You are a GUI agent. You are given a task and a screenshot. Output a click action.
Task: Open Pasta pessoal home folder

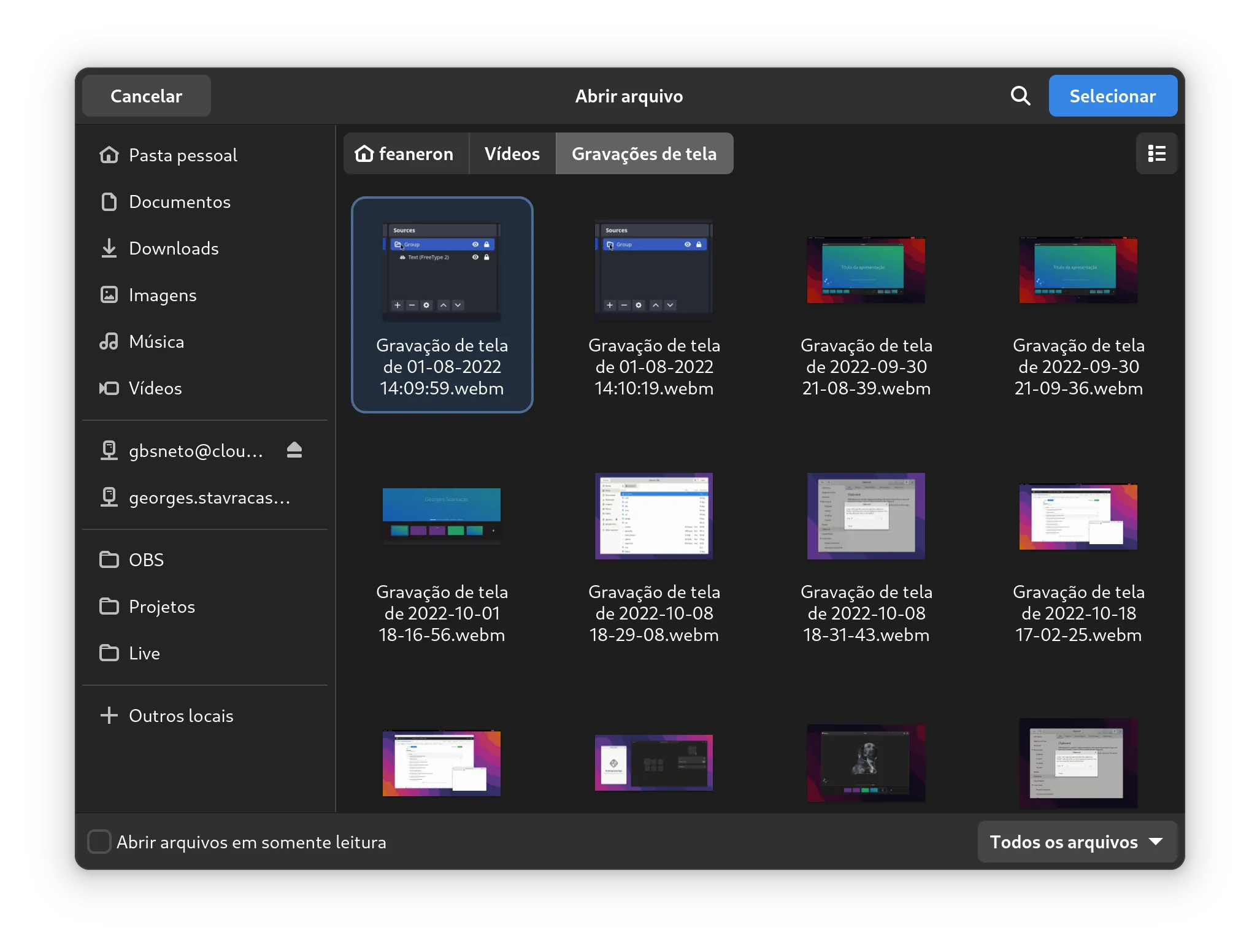click(183, 155)
